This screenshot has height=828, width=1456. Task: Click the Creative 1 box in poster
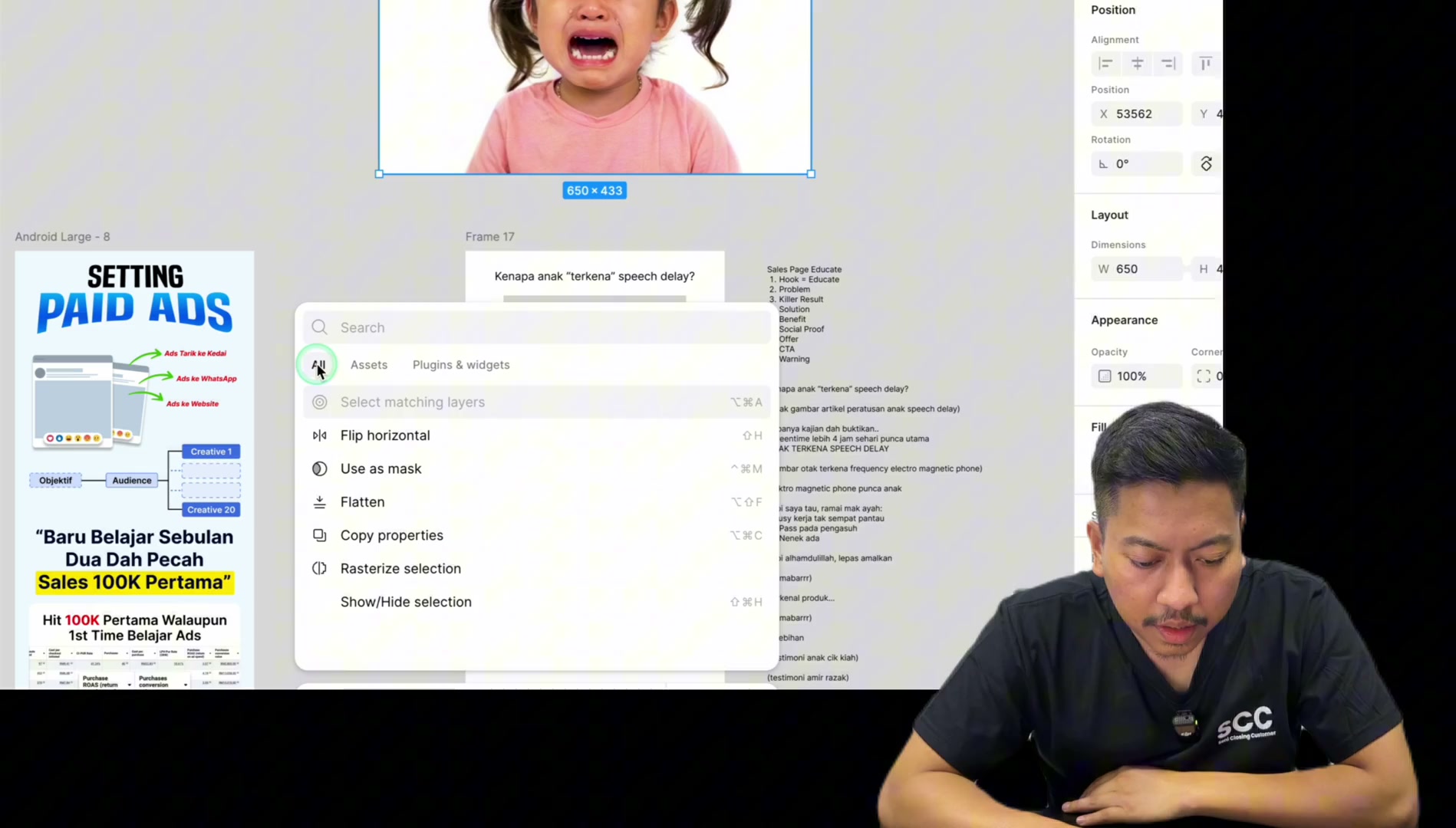[211, 452]
